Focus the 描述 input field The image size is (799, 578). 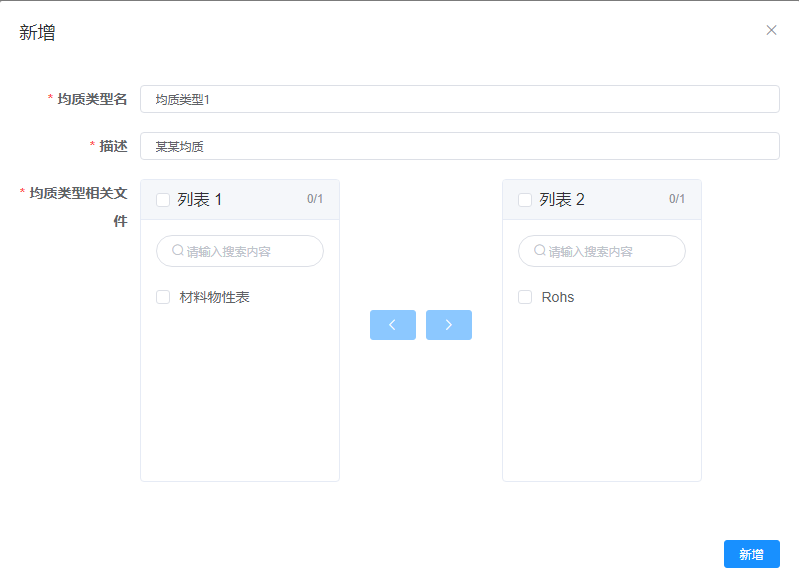(x=459, y=146)
